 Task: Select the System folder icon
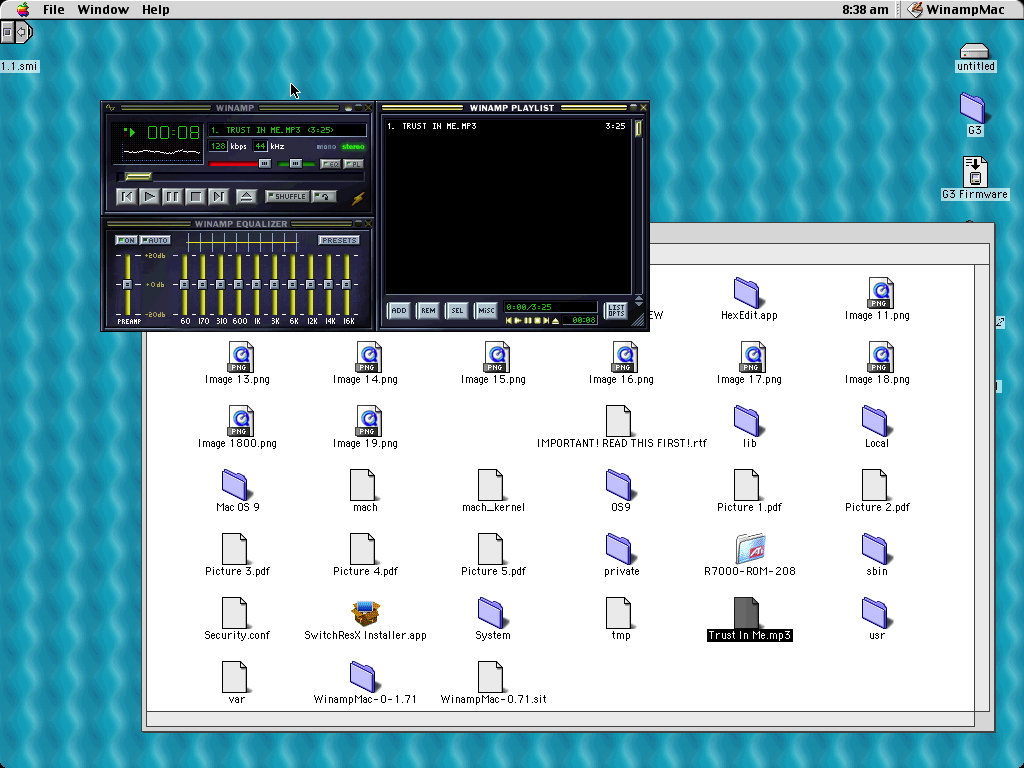click(493, 618)
